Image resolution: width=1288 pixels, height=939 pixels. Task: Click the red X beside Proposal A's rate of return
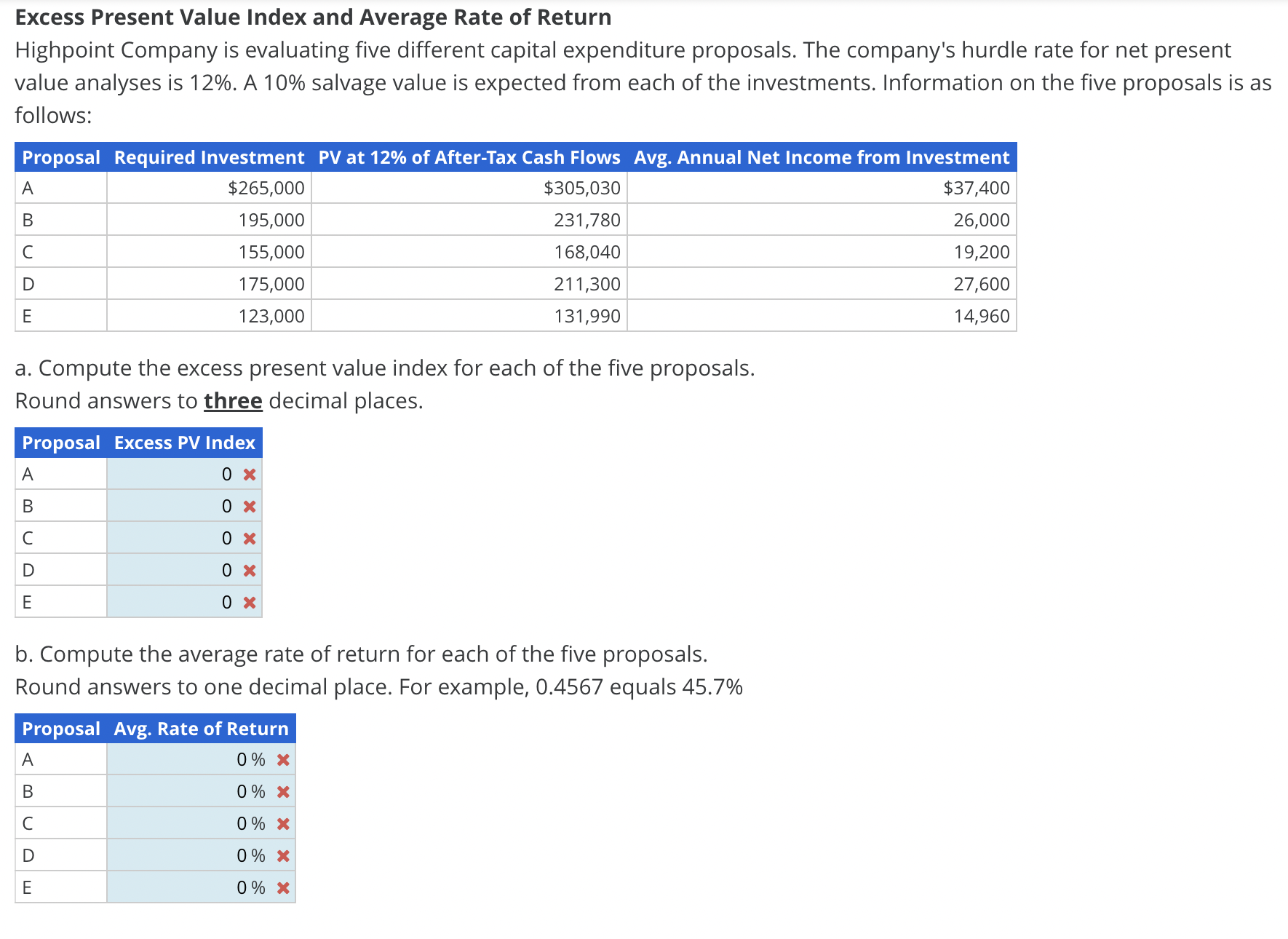pyautogui.click(x=283, y=759)
